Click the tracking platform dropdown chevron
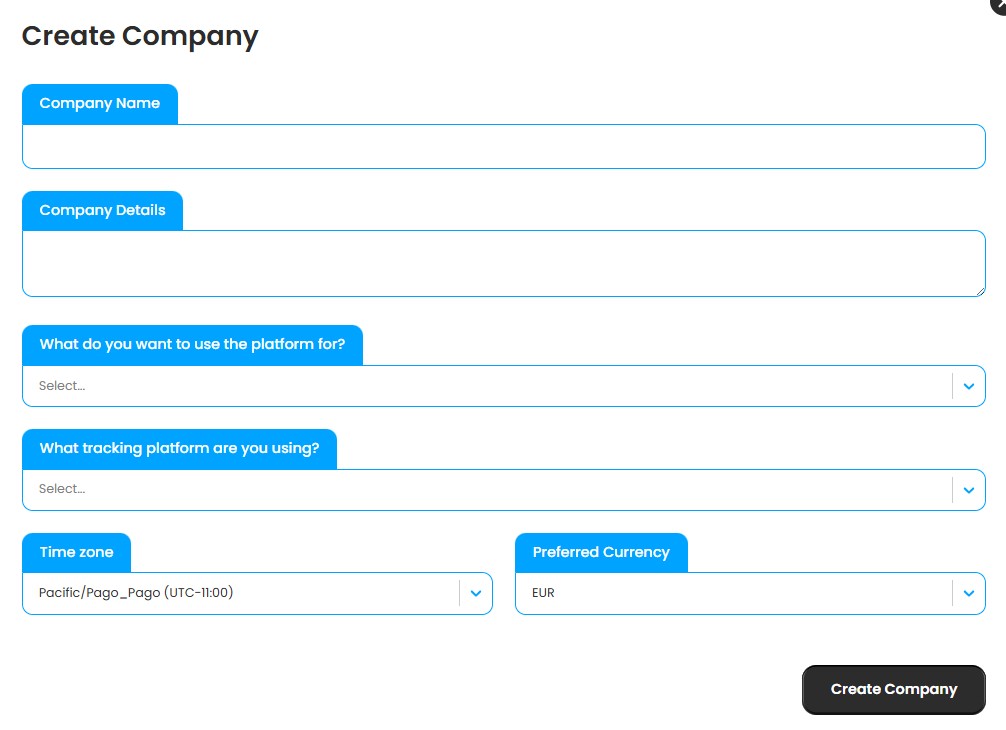The width and height of the screenshot is (1006, 730). tap(968, 490)
